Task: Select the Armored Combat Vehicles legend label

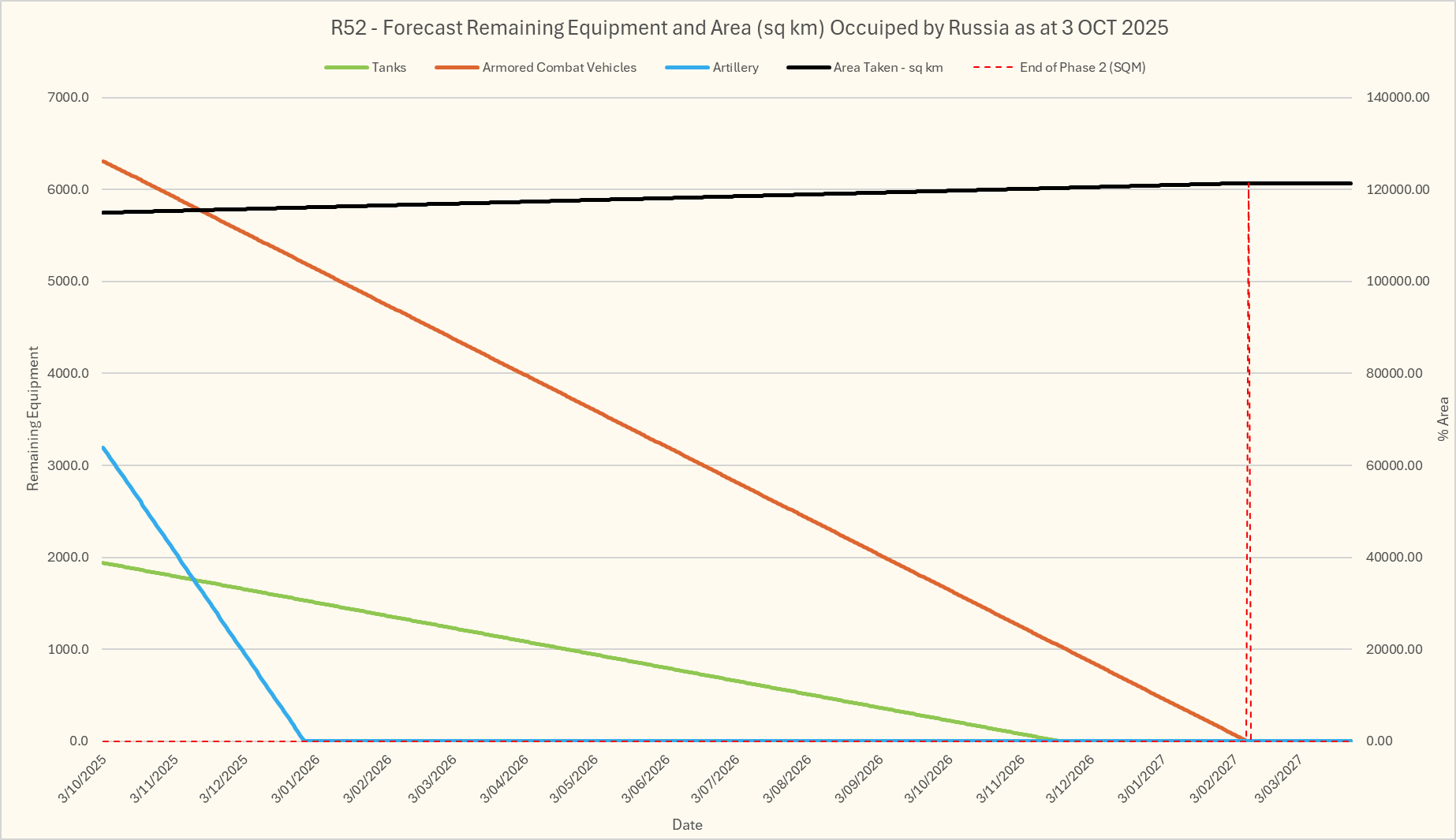Action: [x=558, y=68]
